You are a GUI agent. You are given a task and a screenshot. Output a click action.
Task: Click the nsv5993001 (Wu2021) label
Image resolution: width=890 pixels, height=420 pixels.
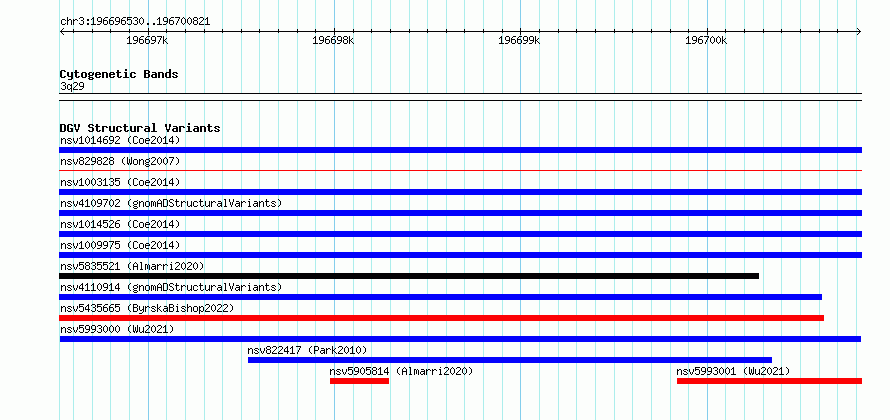[733, 371]
